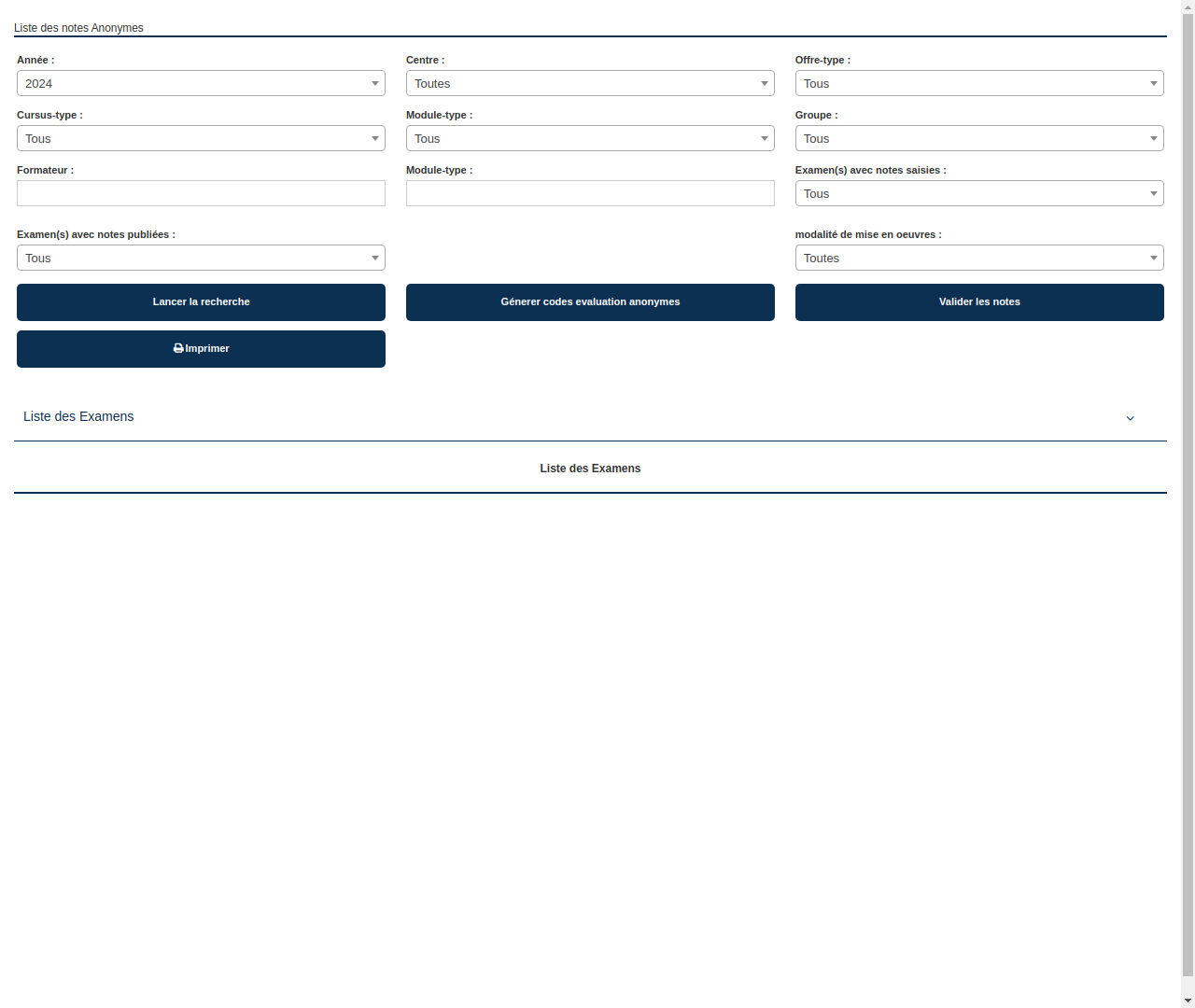Click the Imprimer button
This screenshot has height=1008, width=1195.
coord(201,348)
